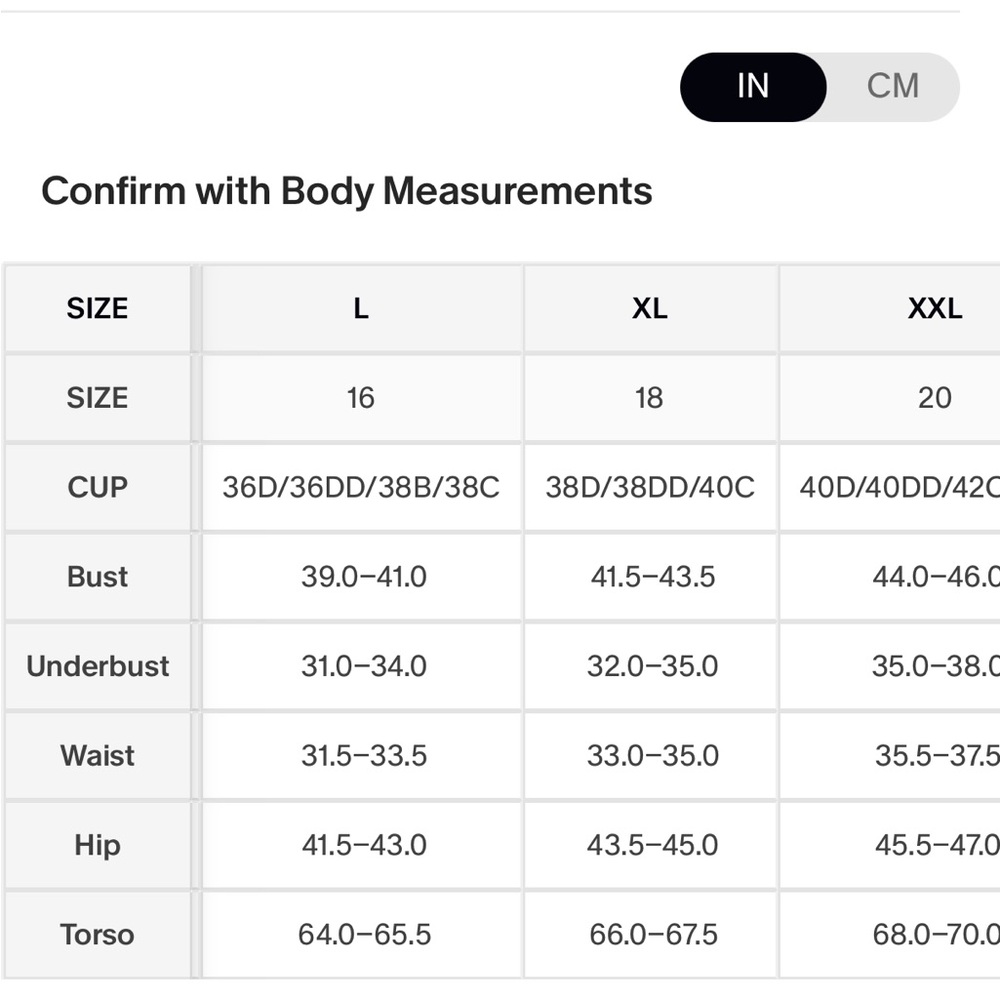Select the XXL size column header
This screenshot has height=1000, width=1000.
[934, 308]
